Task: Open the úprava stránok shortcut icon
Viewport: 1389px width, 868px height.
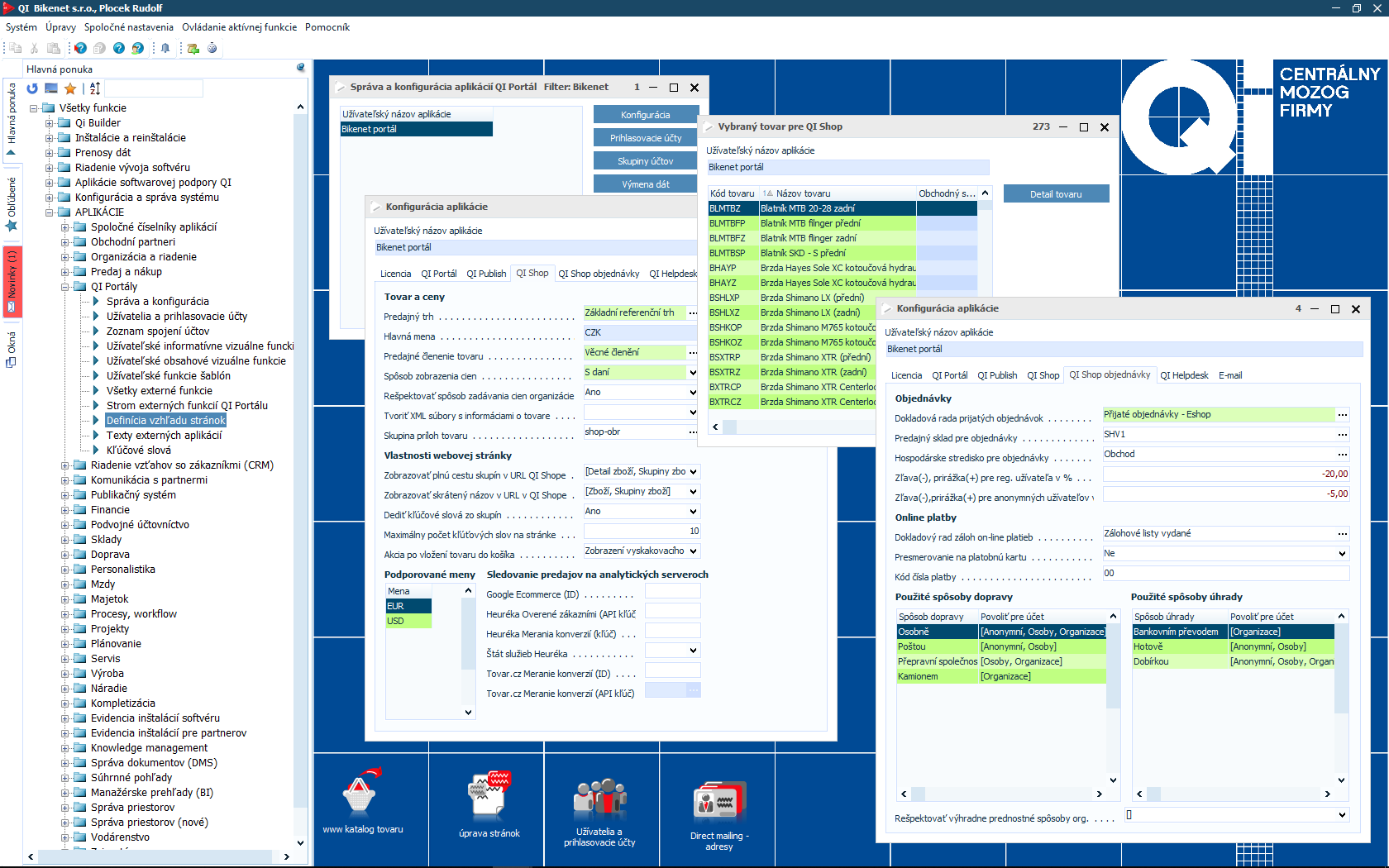Action: 489,799
